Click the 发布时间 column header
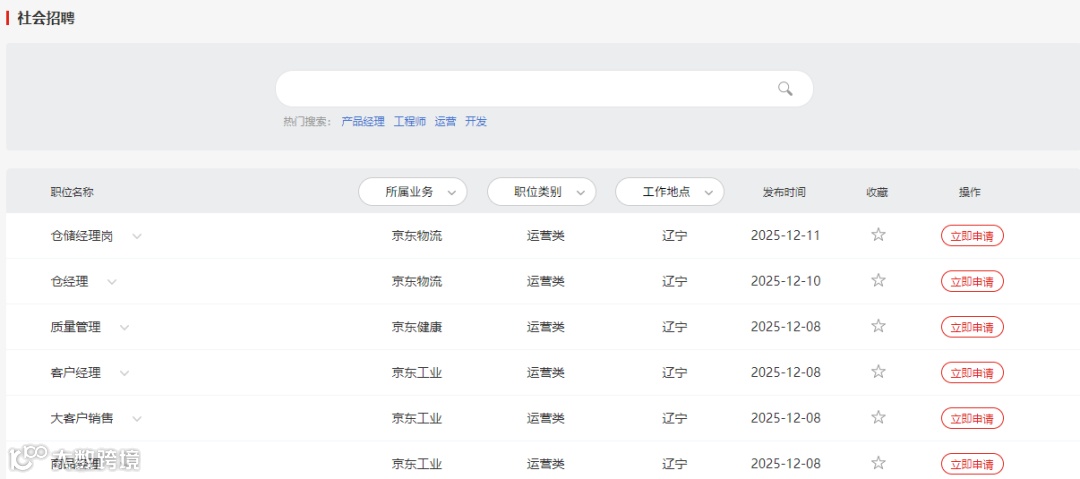Screen dimensions: 1080x479 click(784, 192)
